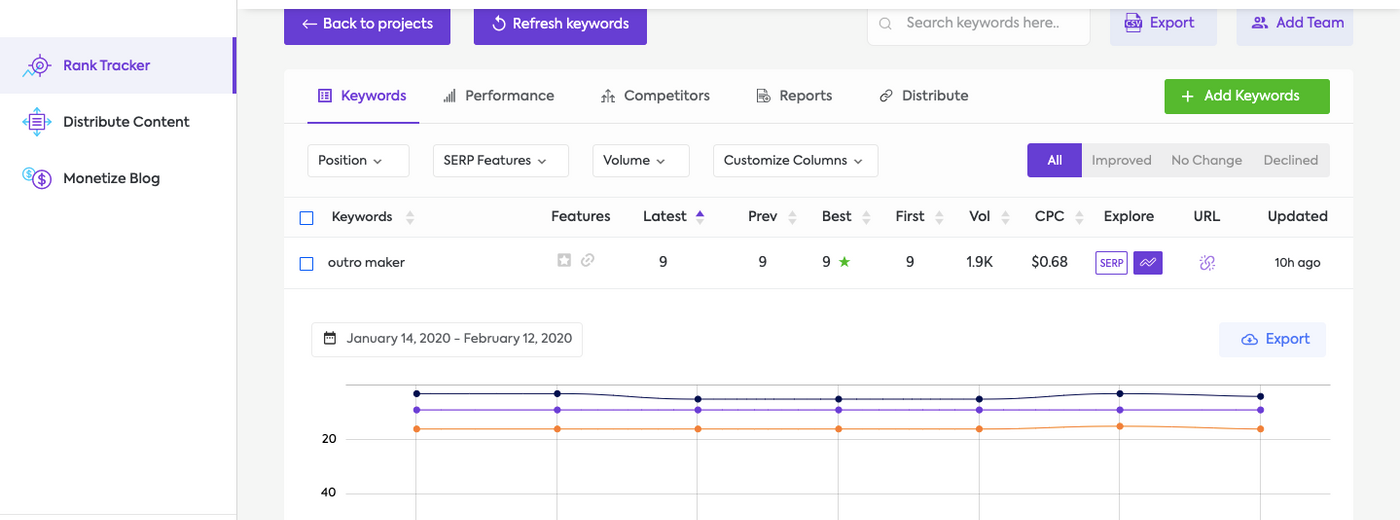The height and width of the screenshot is (520, 1400).
Task: Sort by Keywords column arrows
Action: click(410, 217)
